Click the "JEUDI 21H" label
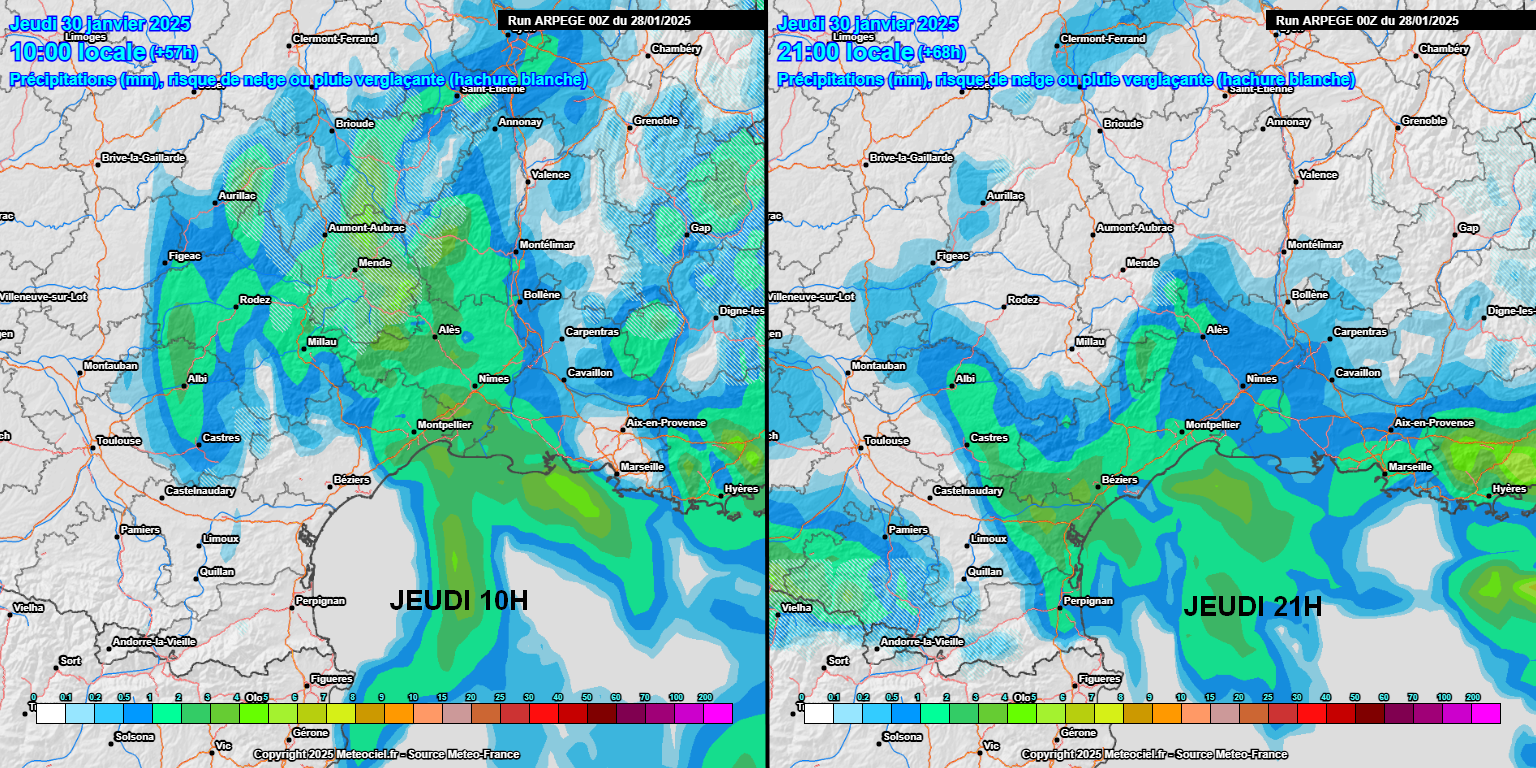 tap(1252, 606)
